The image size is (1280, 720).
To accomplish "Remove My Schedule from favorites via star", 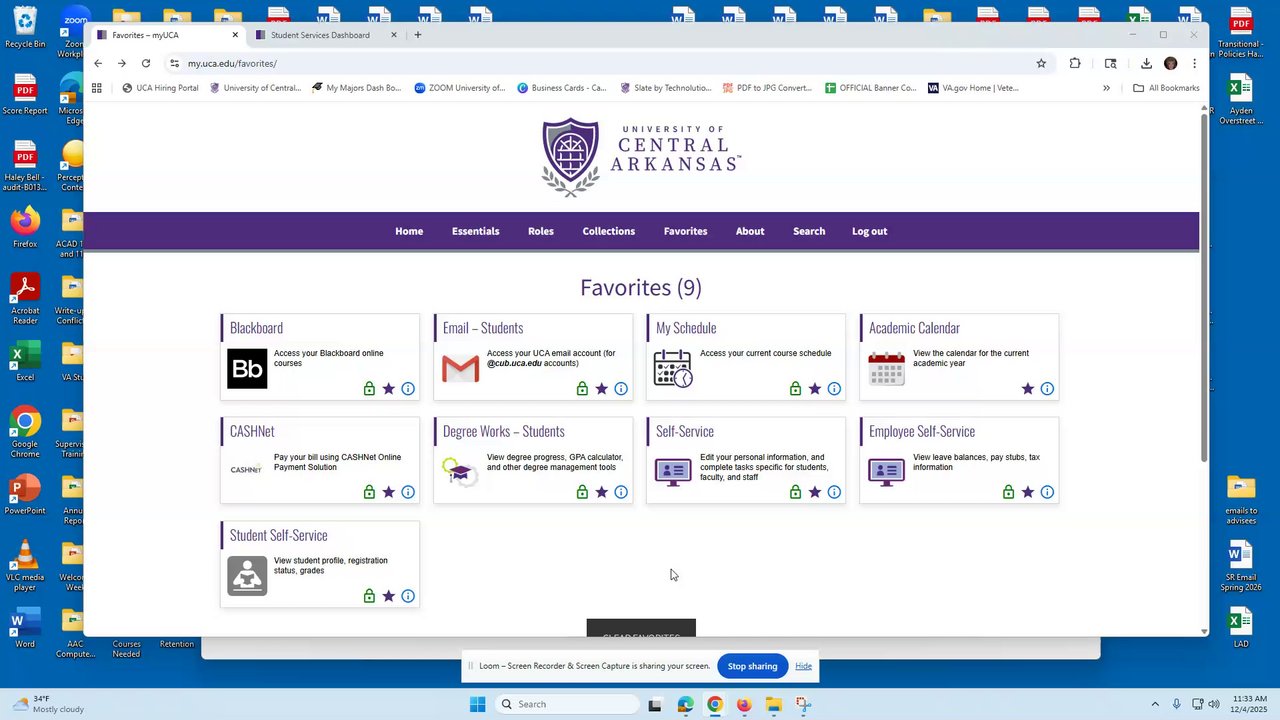I will pos(814,389).
